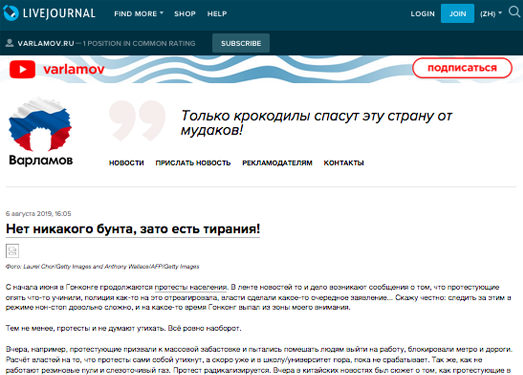This screenshot has width=523, height=375.
Task: Click the YouTube play logo icon
Action: [x=22, y=69]
